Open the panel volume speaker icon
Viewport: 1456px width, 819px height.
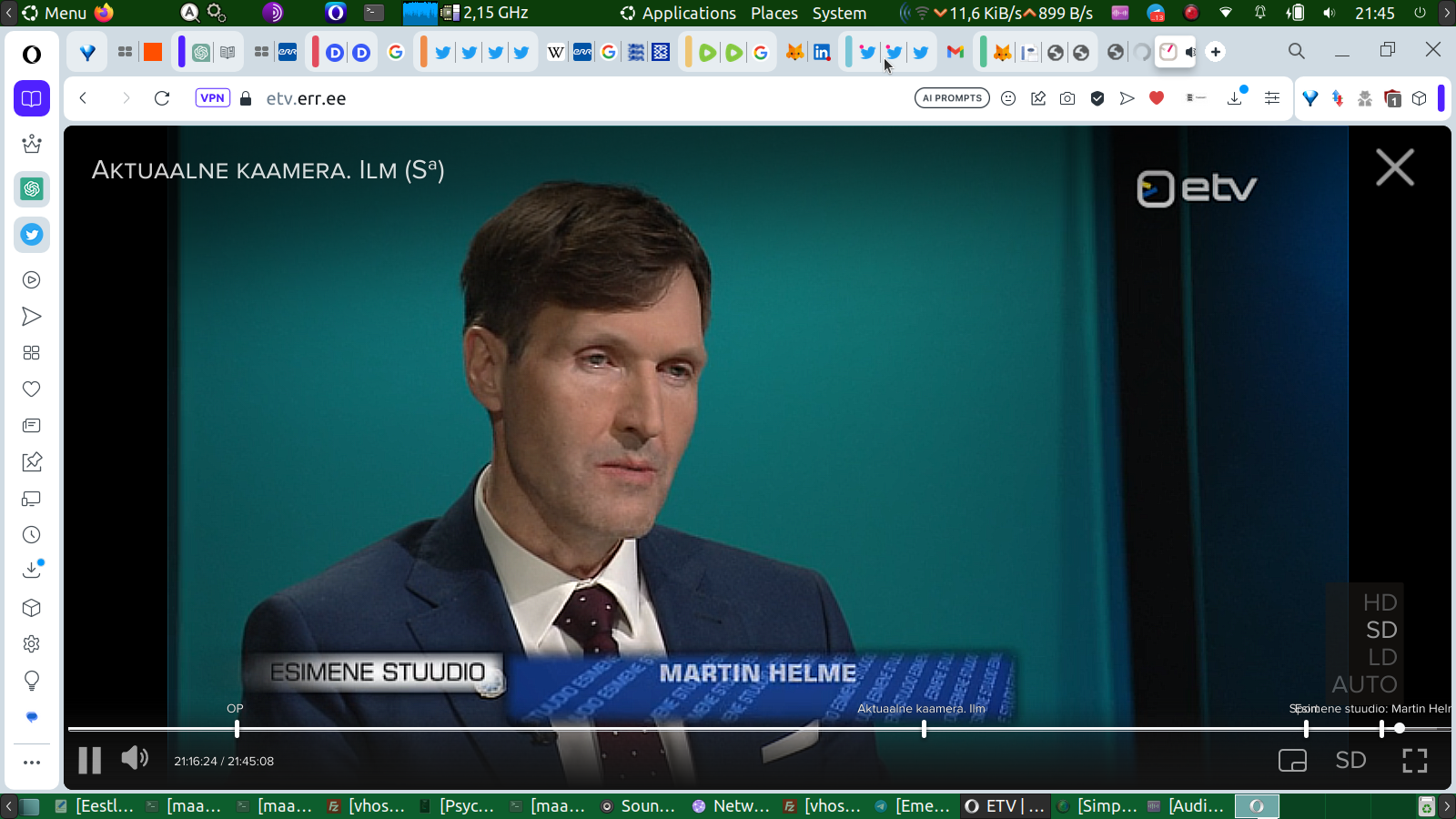click(x=1330, y=13)
